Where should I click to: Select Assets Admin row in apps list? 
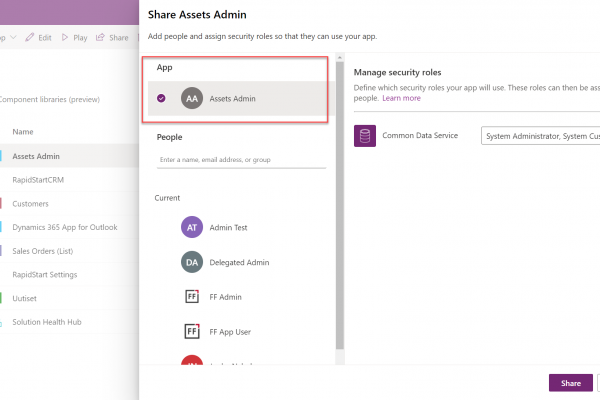(69, 156)
